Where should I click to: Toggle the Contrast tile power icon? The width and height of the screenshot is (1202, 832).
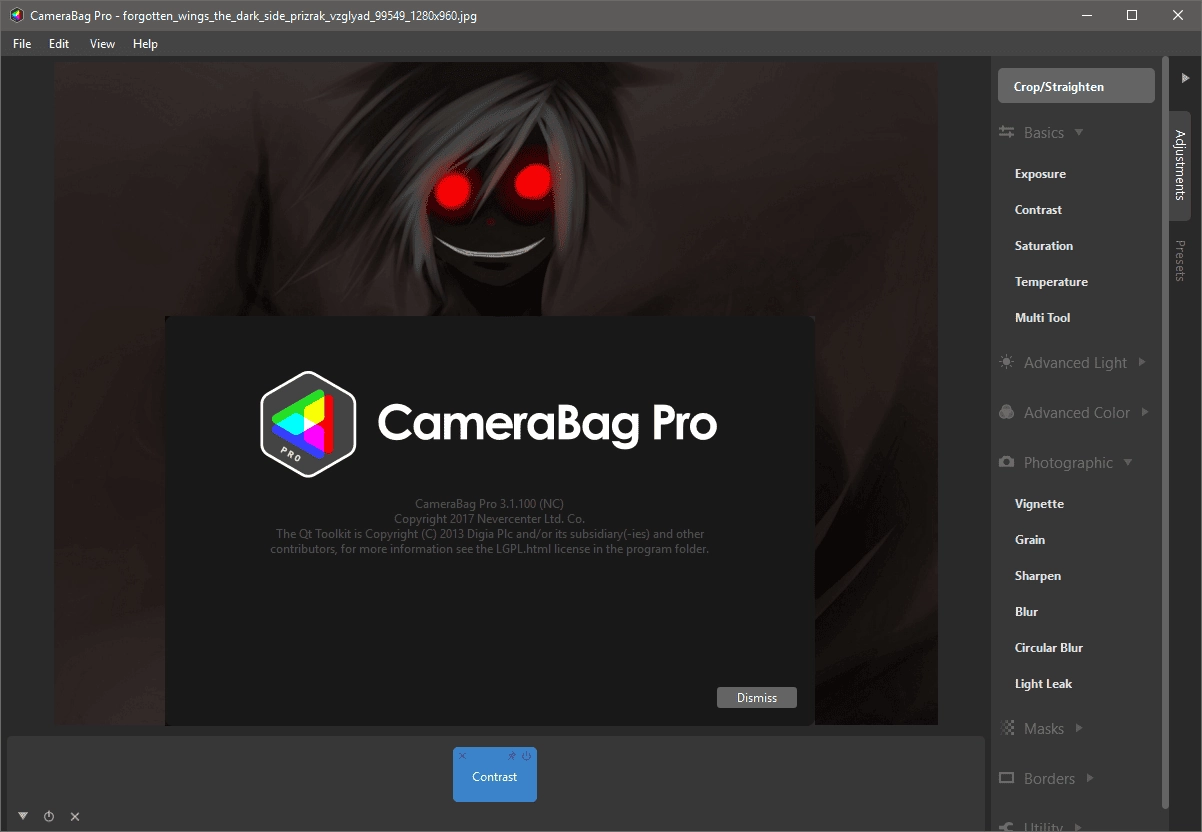point(527,756)
